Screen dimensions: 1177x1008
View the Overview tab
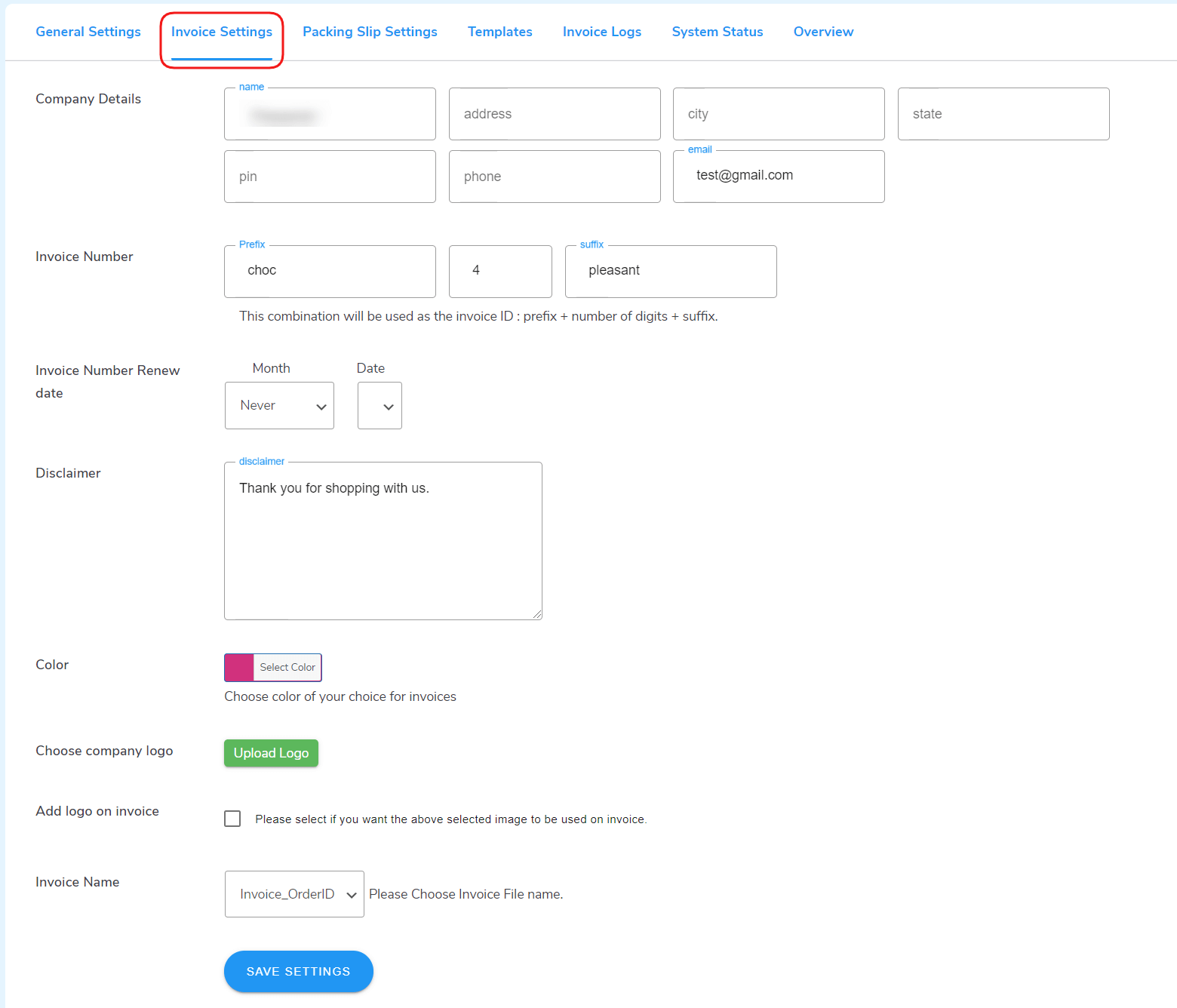[823, 32]
